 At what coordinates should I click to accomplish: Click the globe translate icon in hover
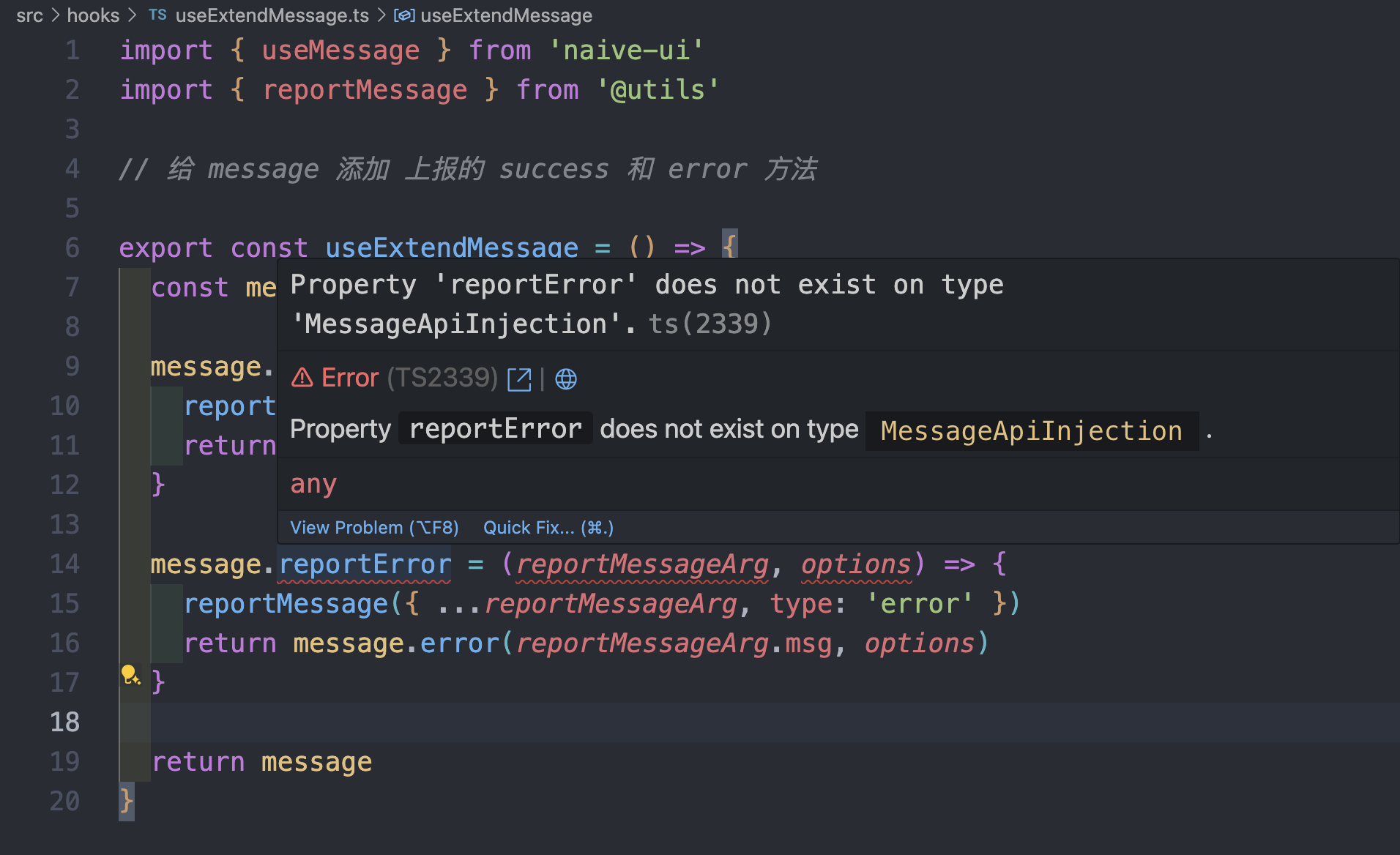click(565, 379)
